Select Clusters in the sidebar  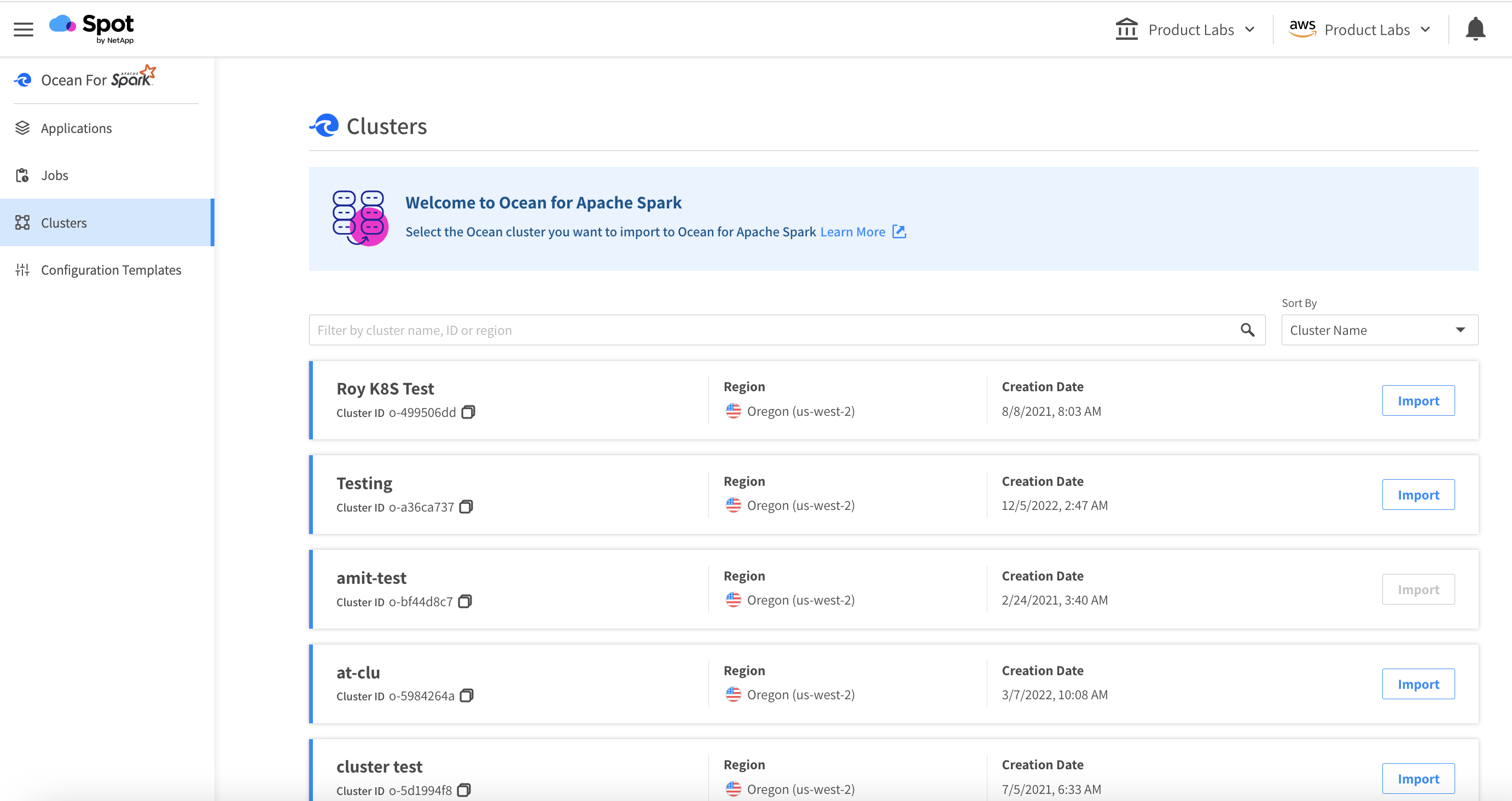coord(107,223)
